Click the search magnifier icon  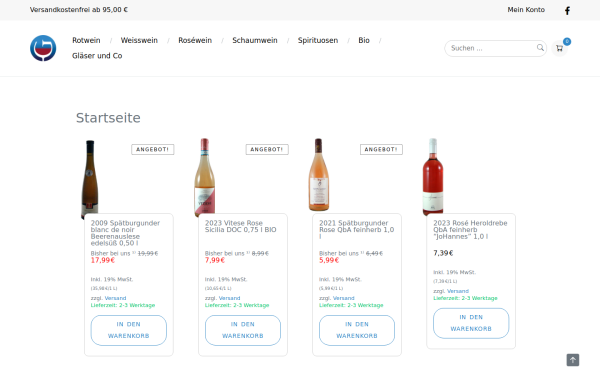[x=540, y=47]
